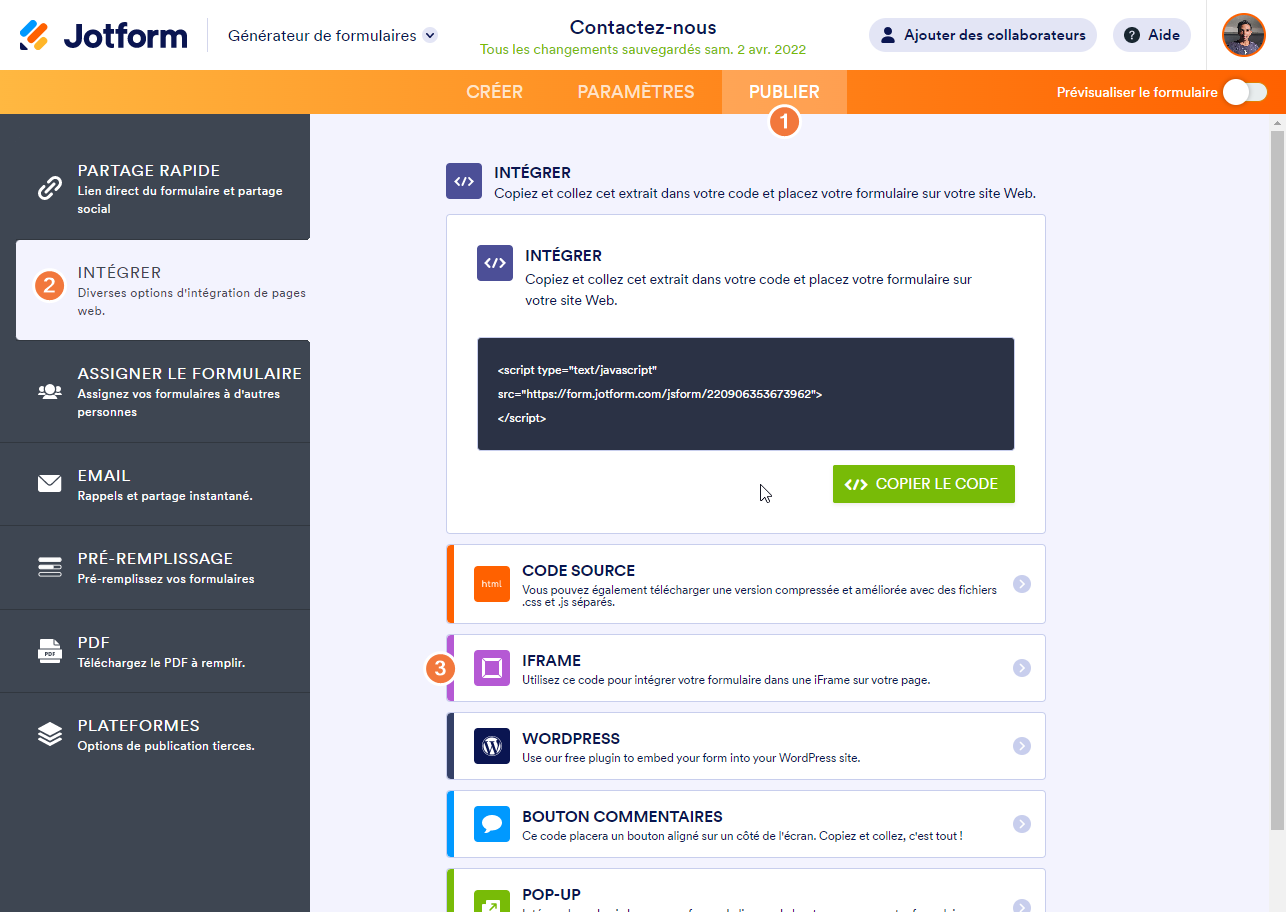Open the Générateur de formulaires dropdown
This screenshot has height=912, width=1286.
click(x=333, y=35)
